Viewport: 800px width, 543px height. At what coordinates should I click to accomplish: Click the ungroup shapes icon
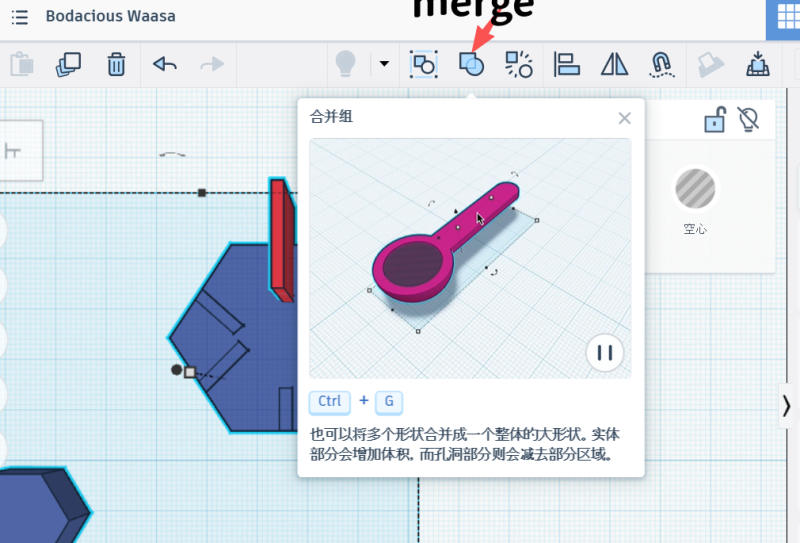click(x=519, y=64)
